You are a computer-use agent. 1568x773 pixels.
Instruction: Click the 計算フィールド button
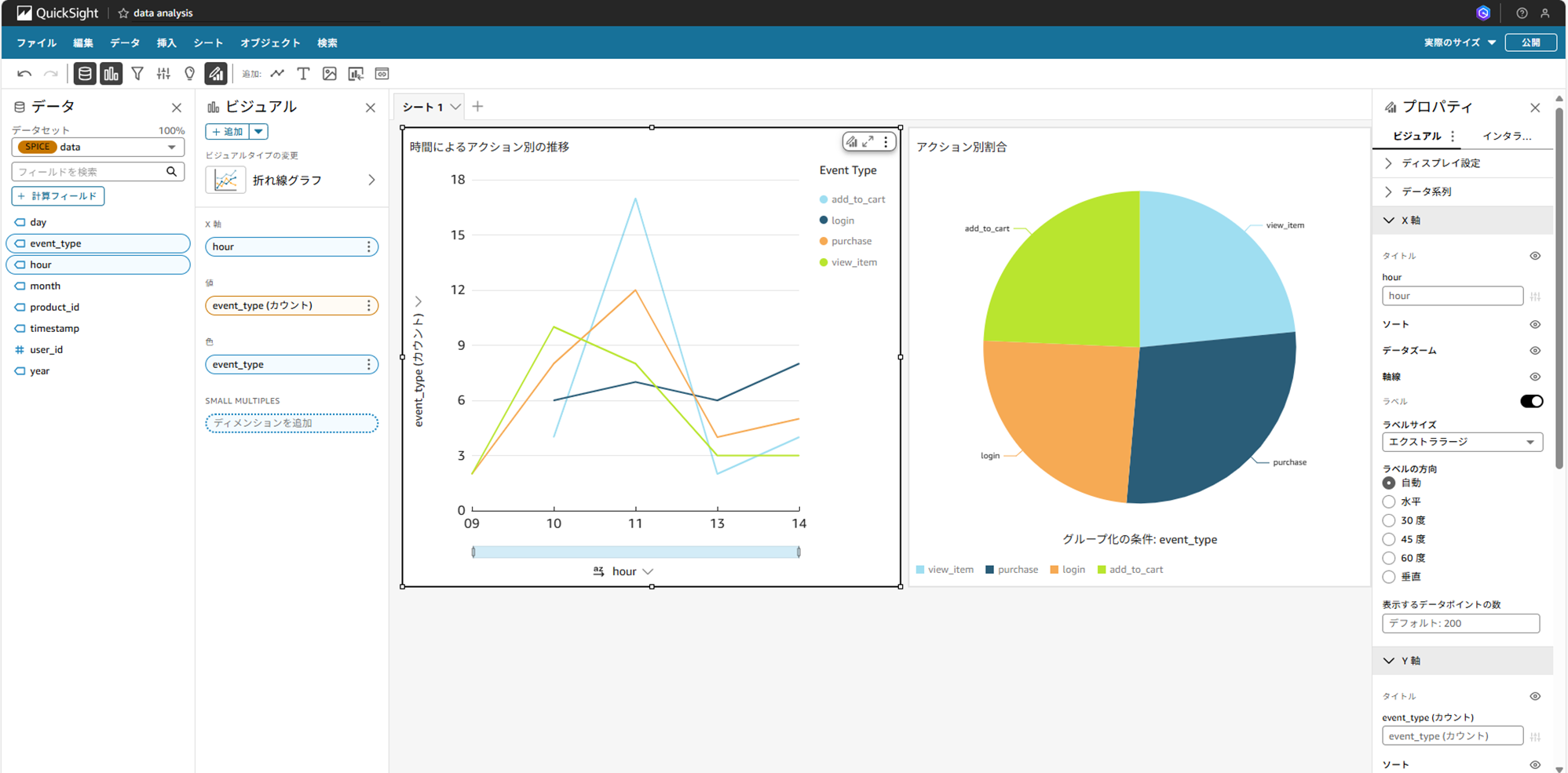tap(58, 196)
